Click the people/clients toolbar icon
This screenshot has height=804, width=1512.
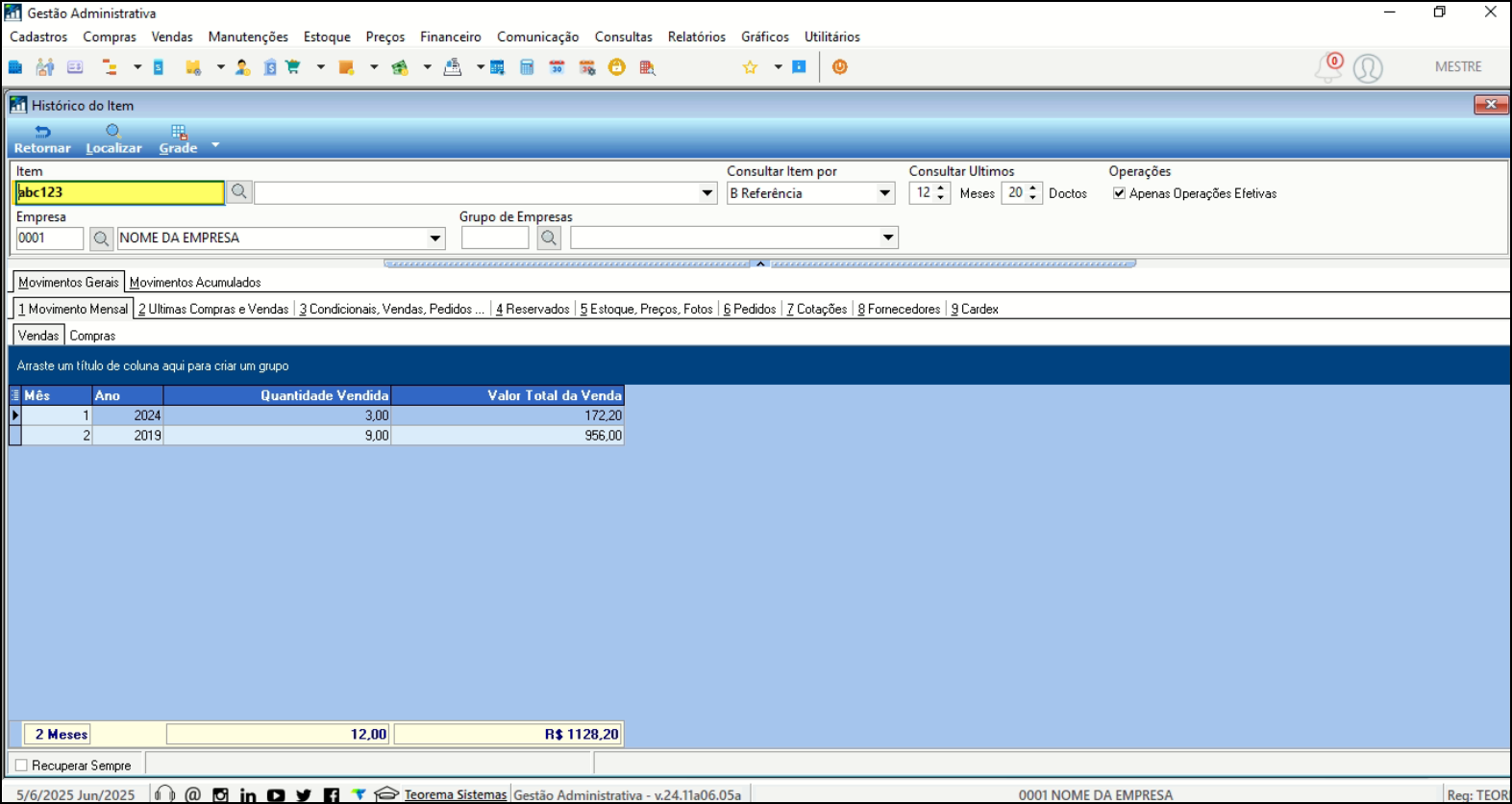[x=45, y=67]
